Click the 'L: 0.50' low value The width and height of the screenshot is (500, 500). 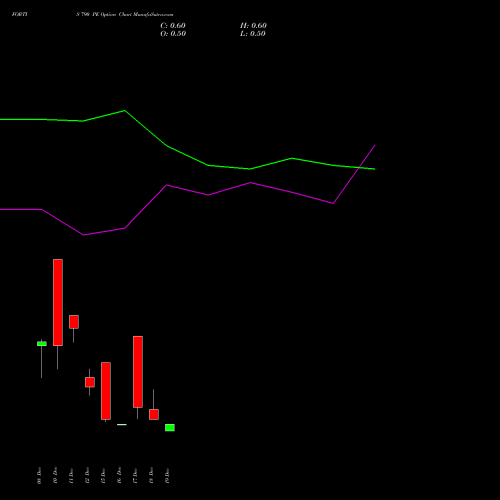(253, 34)
